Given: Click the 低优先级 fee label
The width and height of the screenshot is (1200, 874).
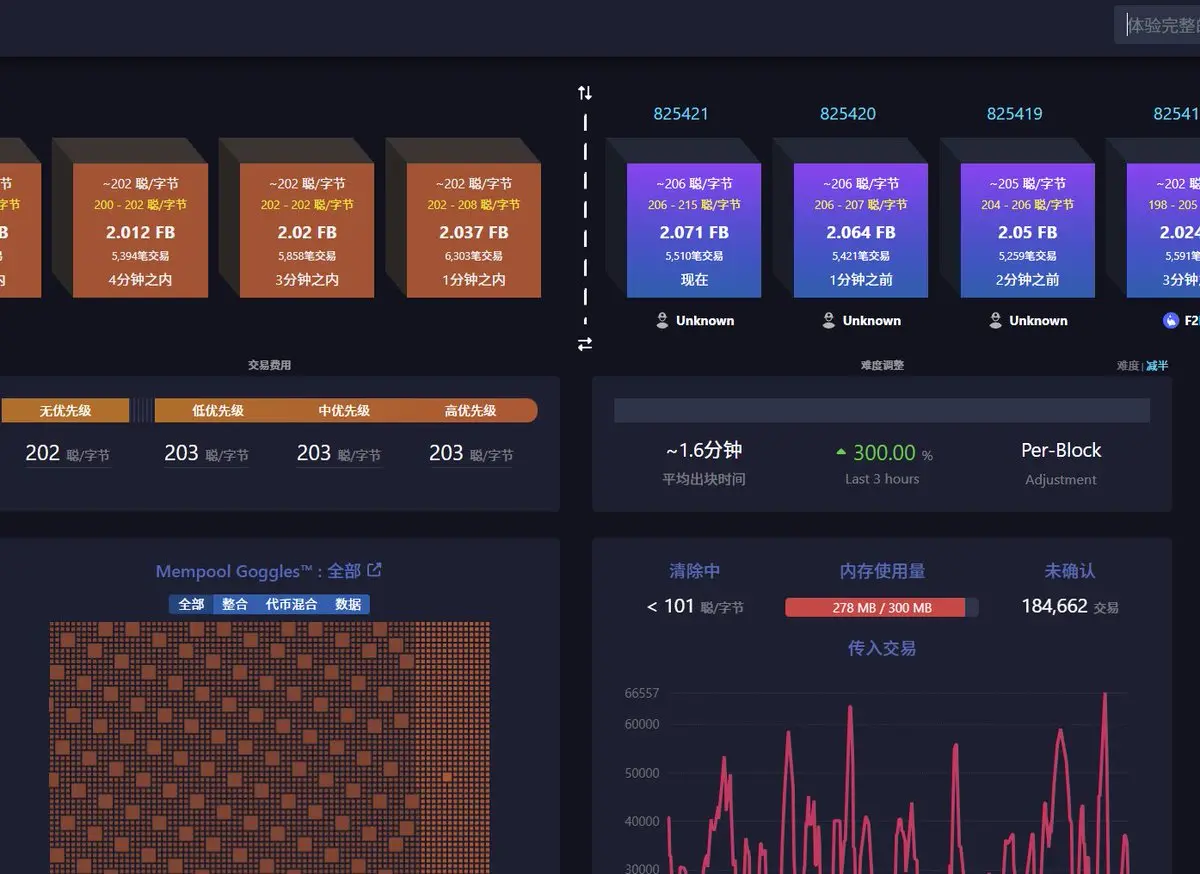Looking at the screenshot, I should coord(218,410).
